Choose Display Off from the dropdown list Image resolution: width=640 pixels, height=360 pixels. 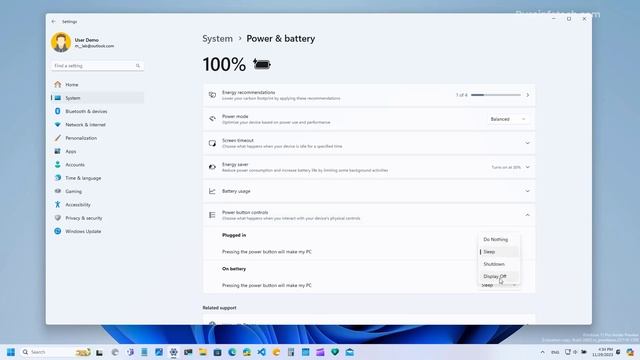[x=499, y=276]
